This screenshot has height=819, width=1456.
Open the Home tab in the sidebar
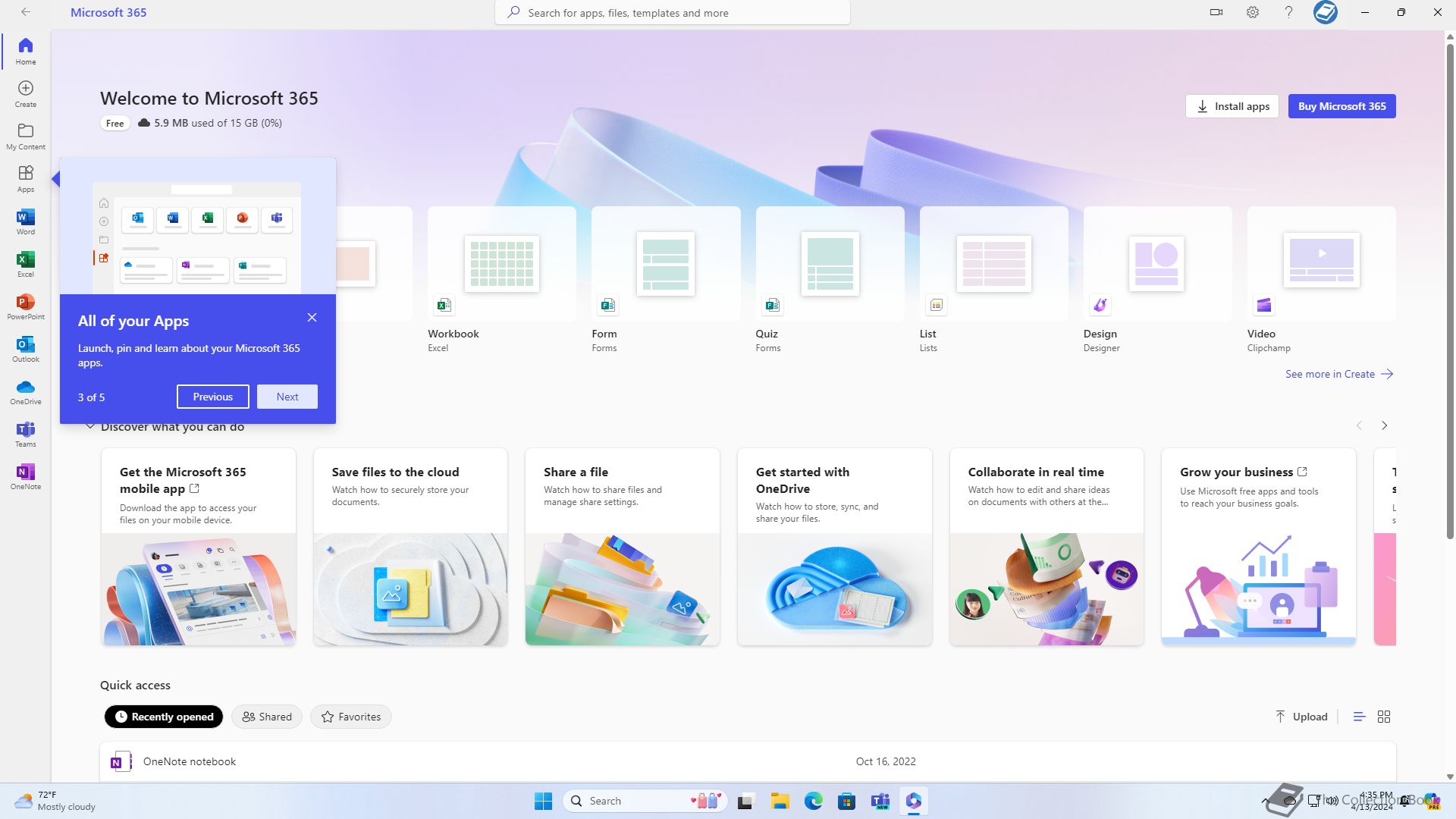tap(26, 51)
